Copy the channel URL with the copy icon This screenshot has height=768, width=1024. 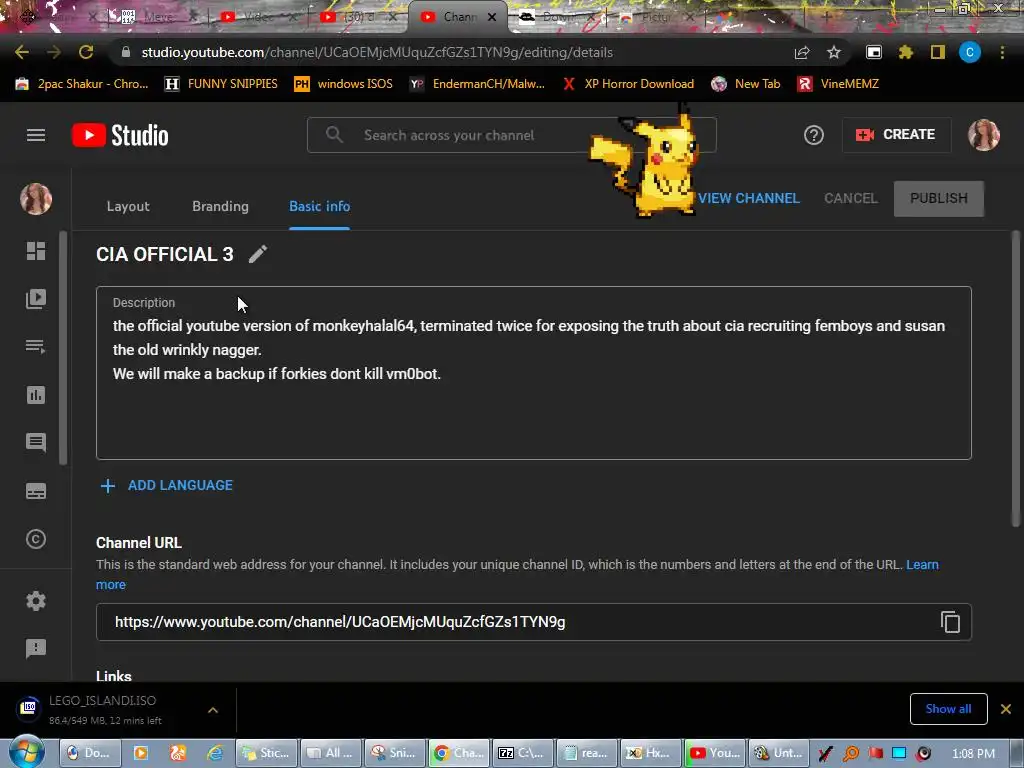pos(950,622)
